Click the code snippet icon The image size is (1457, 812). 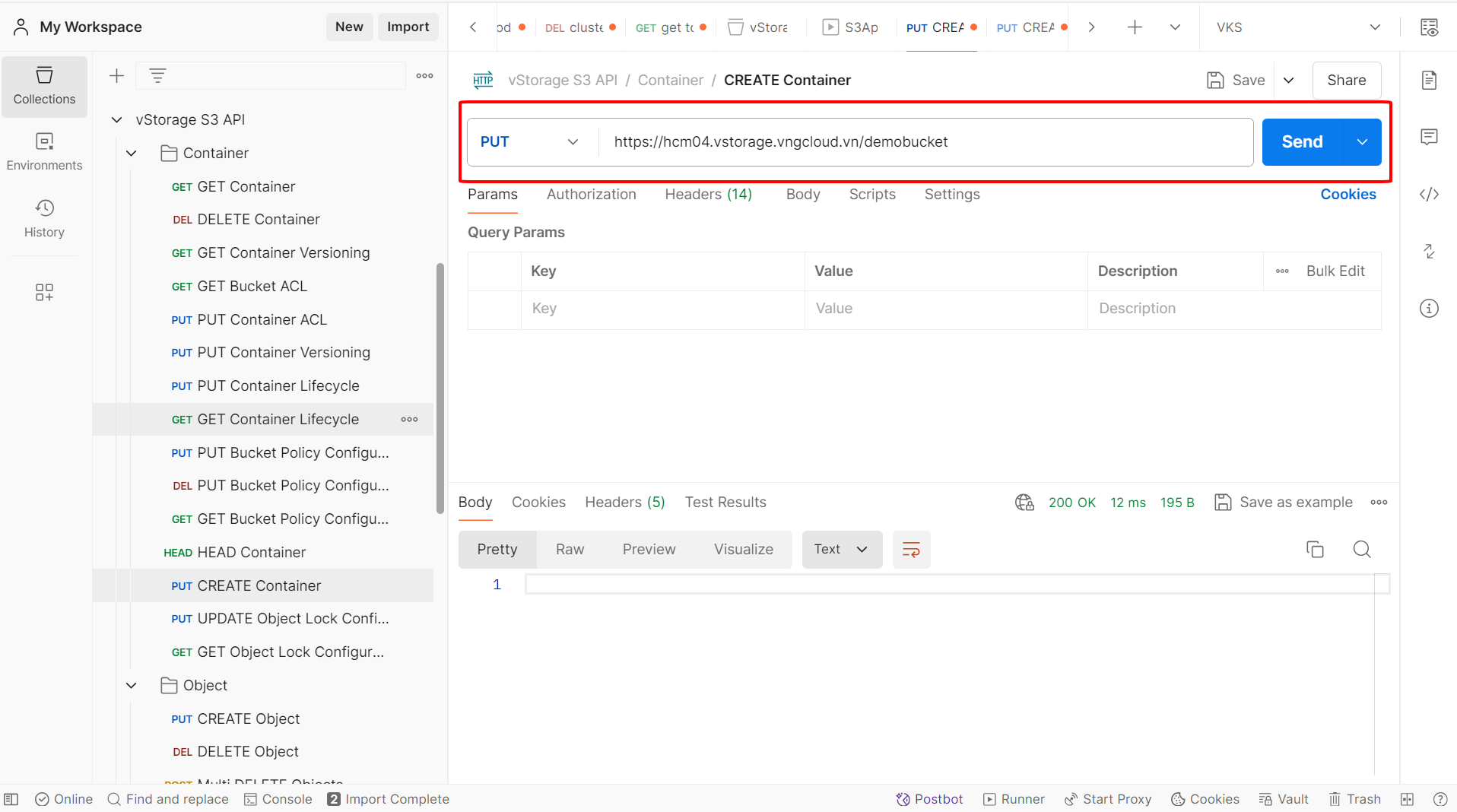click(1429, 195)
